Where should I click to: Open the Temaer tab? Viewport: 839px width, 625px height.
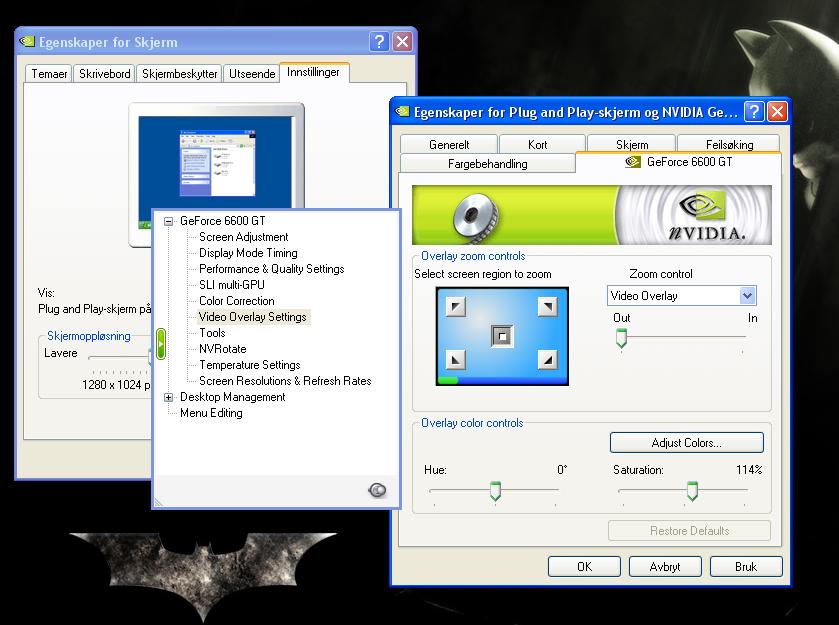point(49,74)
